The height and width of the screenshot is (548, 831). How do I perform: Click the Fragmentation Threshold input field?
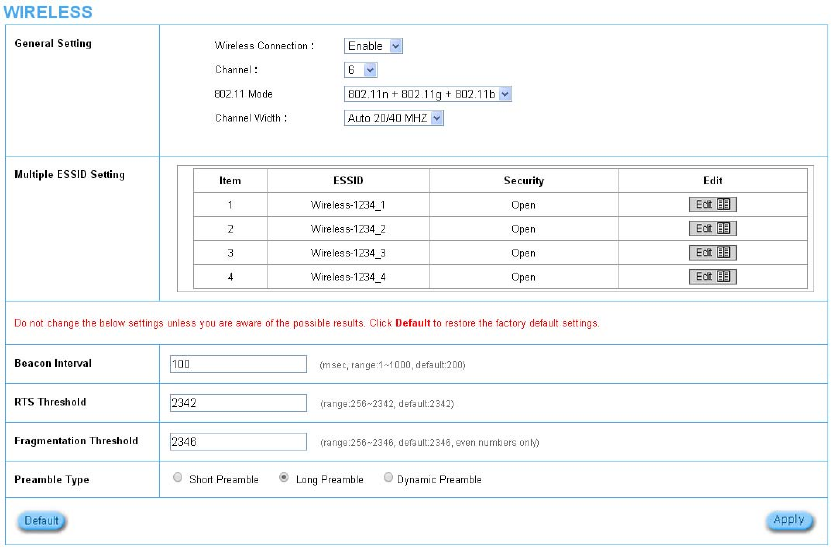click(x=238, y=441)
